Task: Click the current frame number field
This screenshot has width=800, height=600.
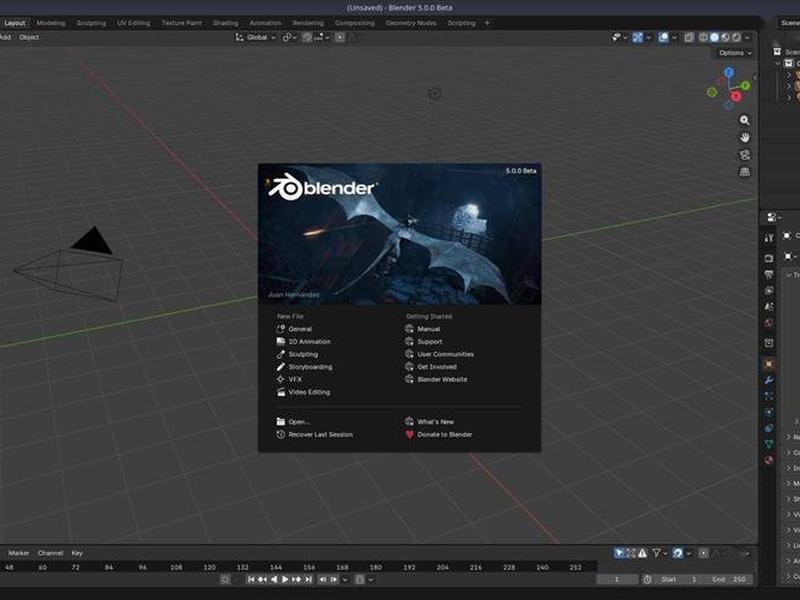Action: click(x=617, y=580)
